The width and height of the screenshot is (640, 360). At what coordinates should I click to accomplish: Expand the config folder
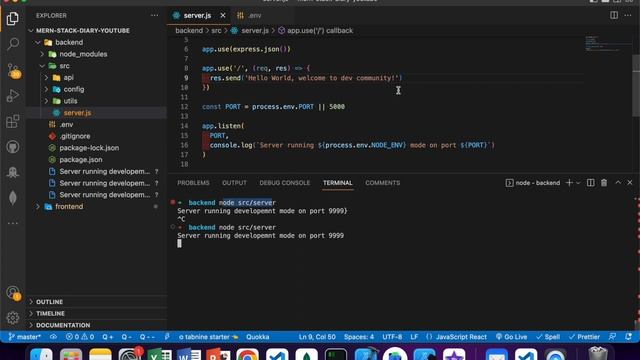coord(74,89)
